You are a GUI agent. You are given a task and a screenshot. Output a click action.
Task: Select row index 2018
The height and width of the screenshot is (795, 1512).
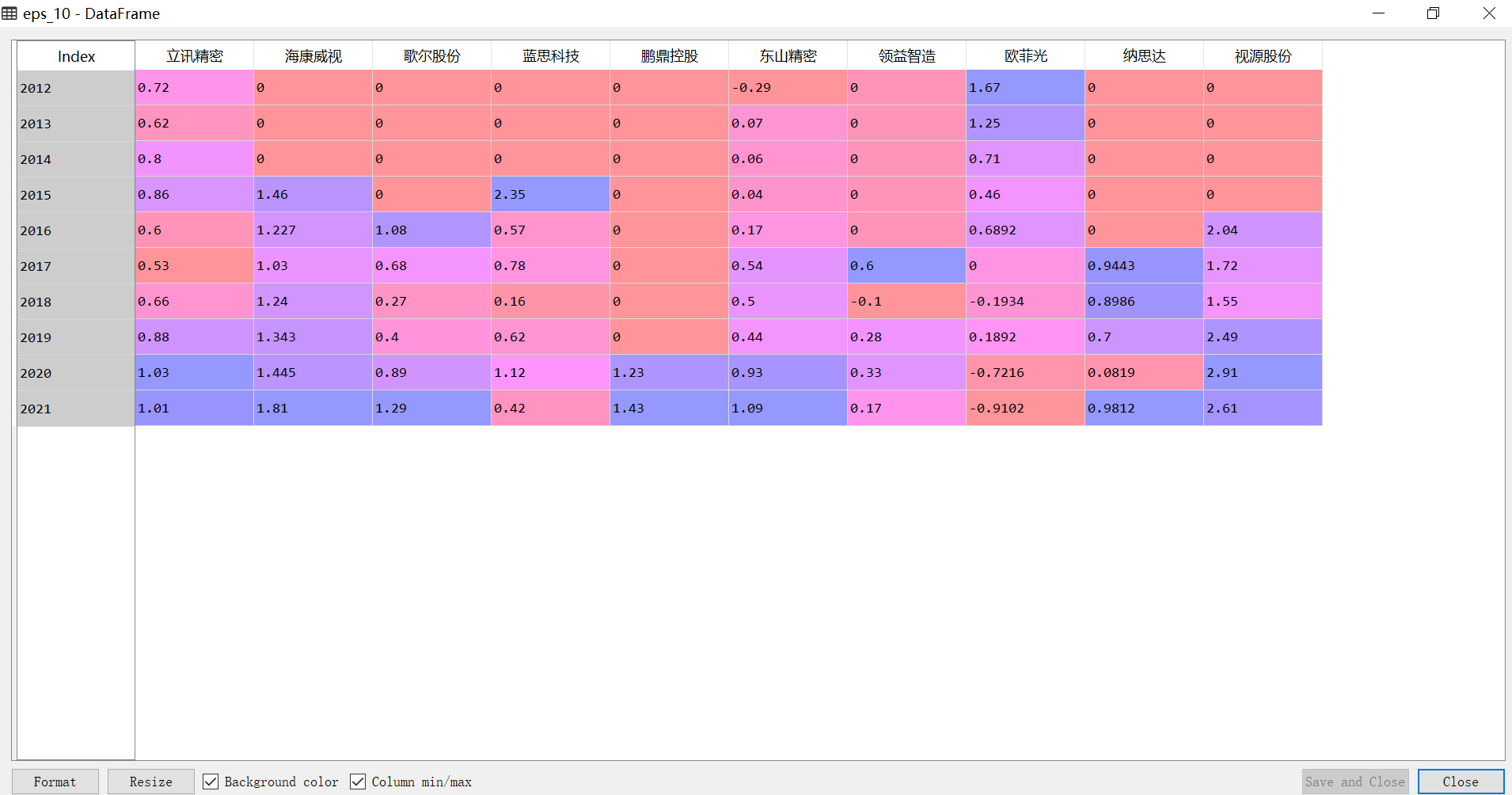coord(76,302)
